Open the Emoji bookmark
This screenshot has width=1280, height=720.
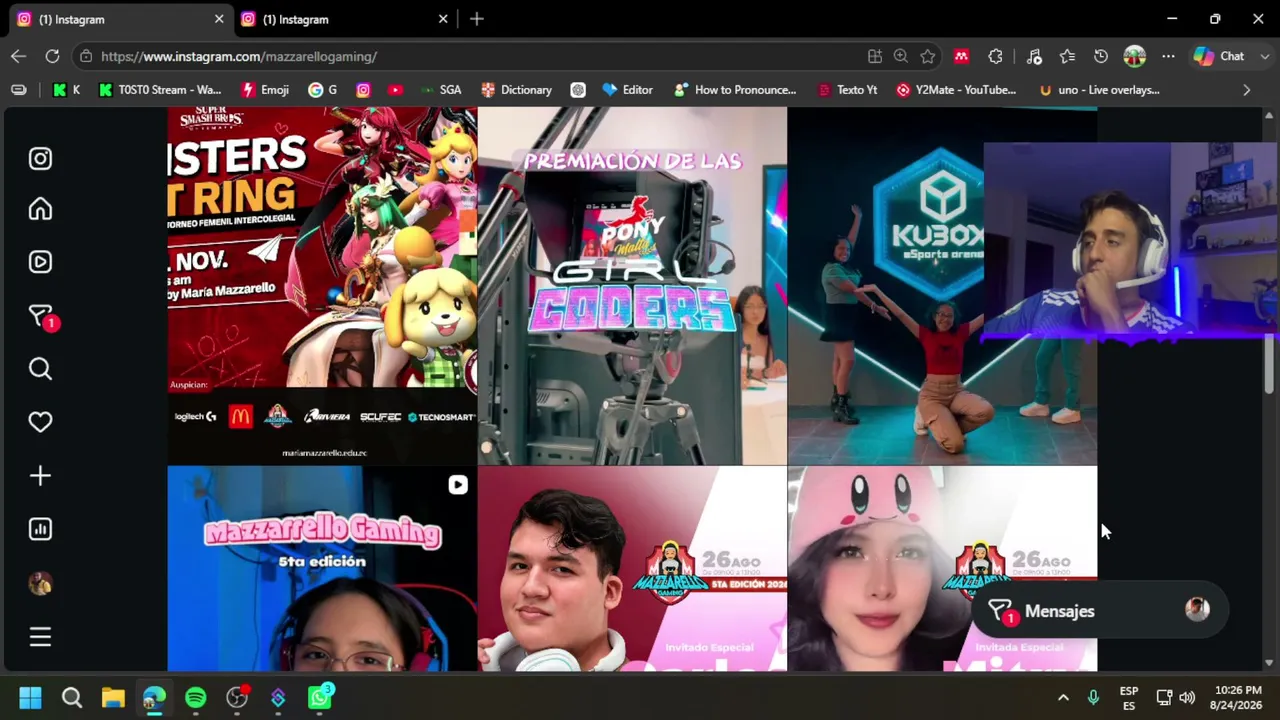(x=265, y=90)
